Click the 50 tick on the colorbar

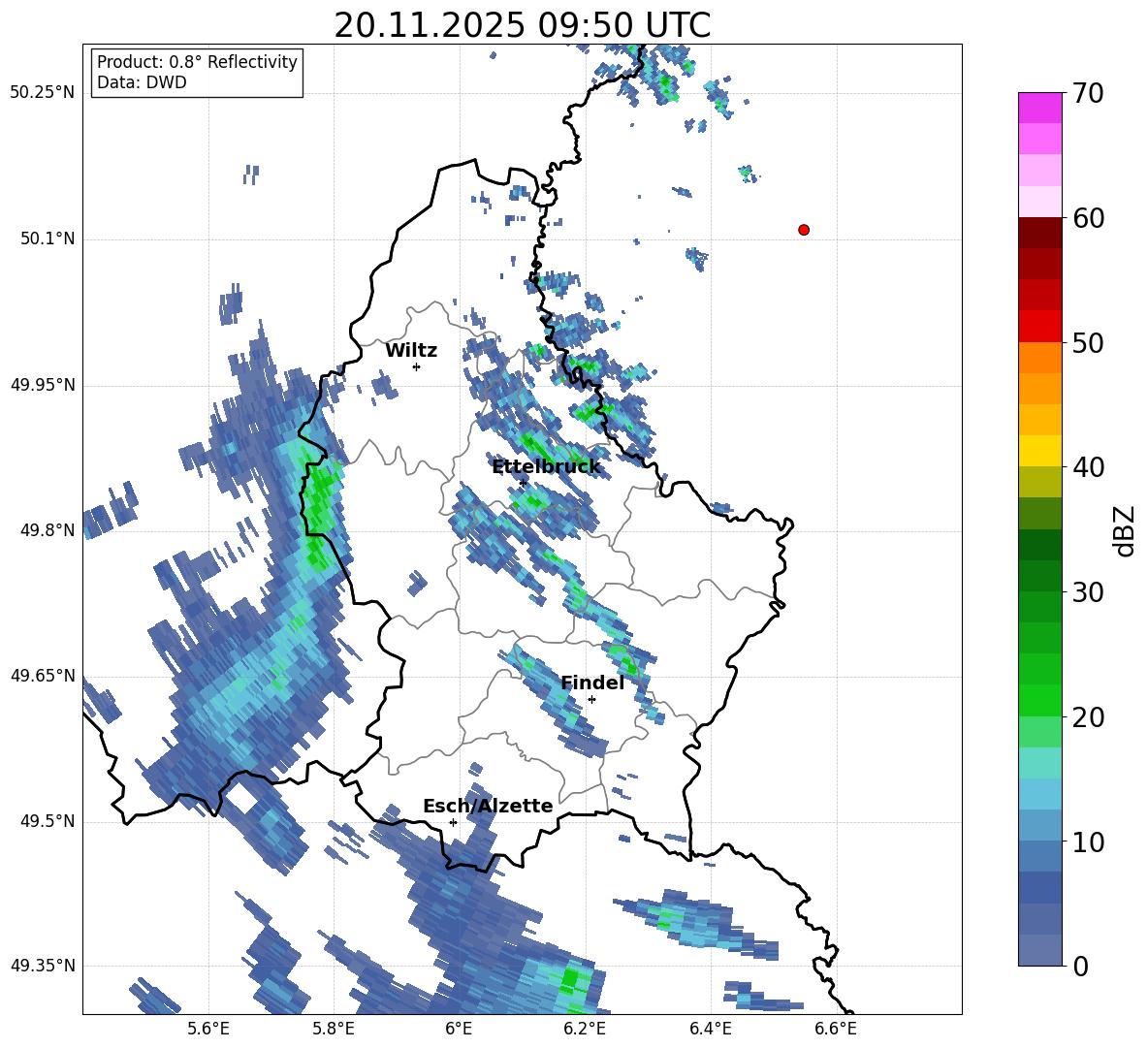coord(1088,342)
